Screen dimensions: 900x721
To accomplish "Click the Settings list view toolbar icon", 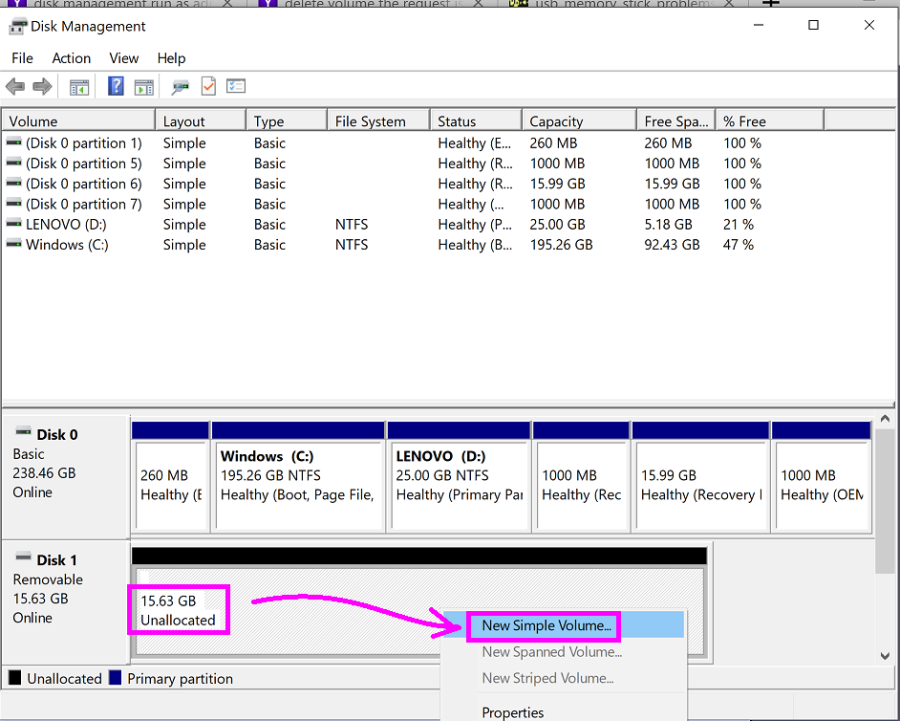I will click(236, 86).
